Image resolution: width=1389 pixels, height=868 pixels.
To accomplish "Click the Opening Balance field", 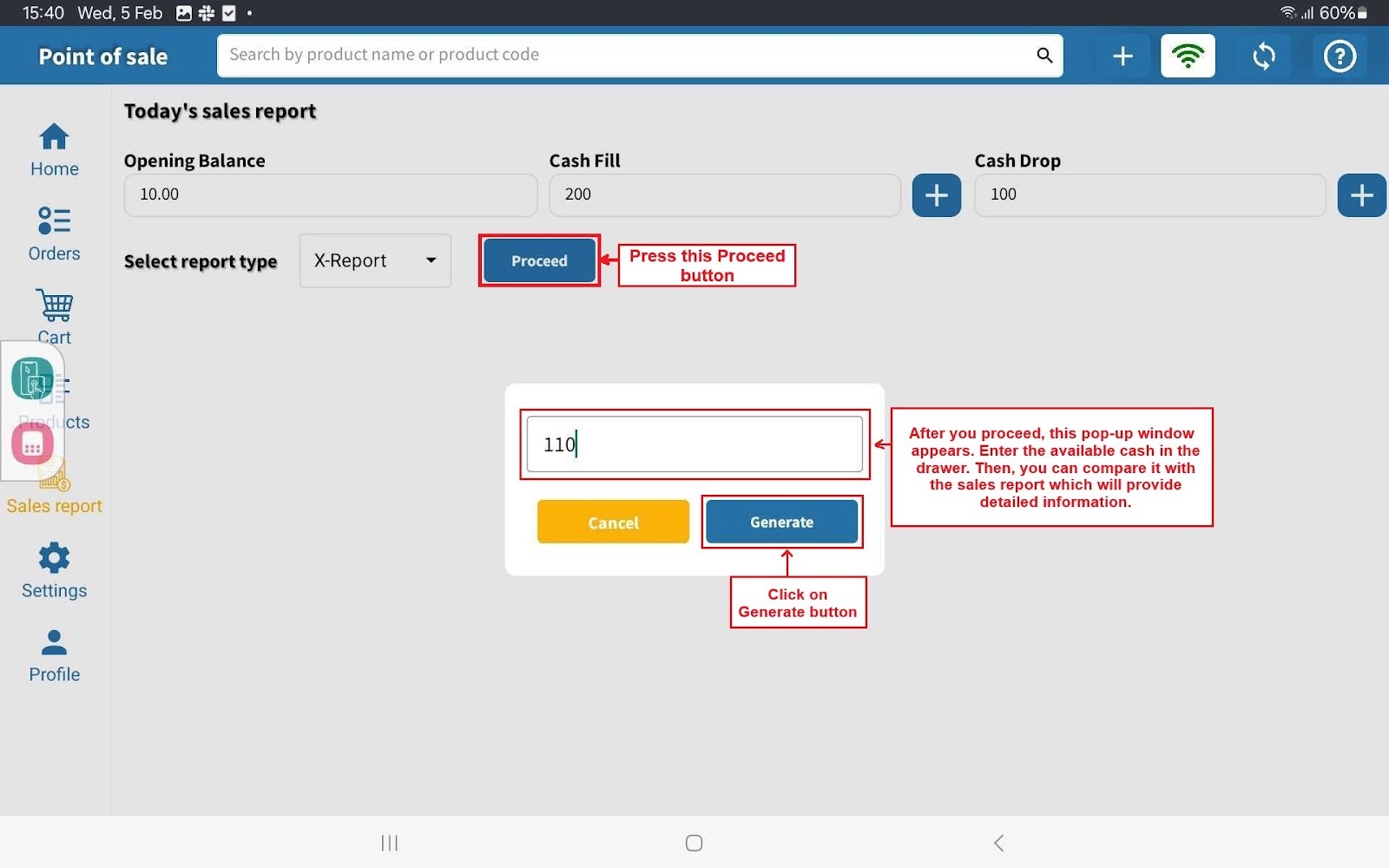I will pos(330,195).
